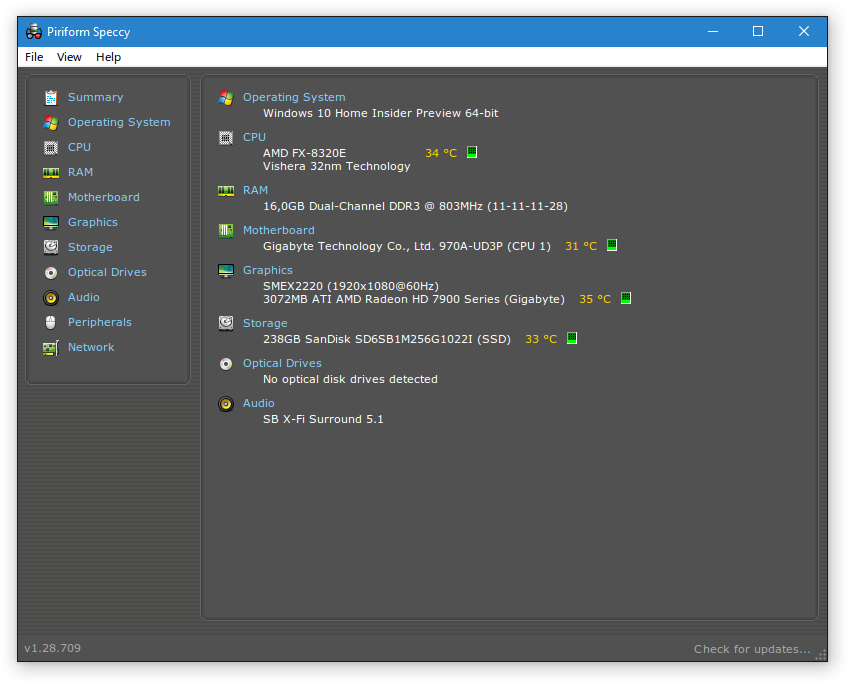The image size is (849, 684).
Task: Open the Graphics heading link in main panel
Action: [267, 270]
